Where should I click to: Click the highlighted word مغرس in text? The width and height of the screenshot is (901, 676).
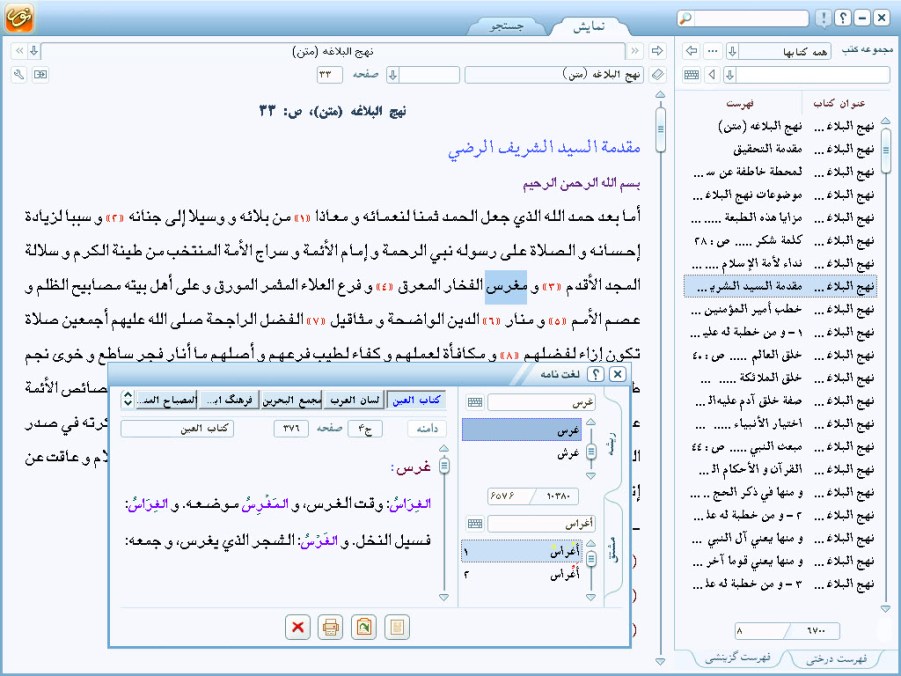pyautogui.click(x=506, y=287)
